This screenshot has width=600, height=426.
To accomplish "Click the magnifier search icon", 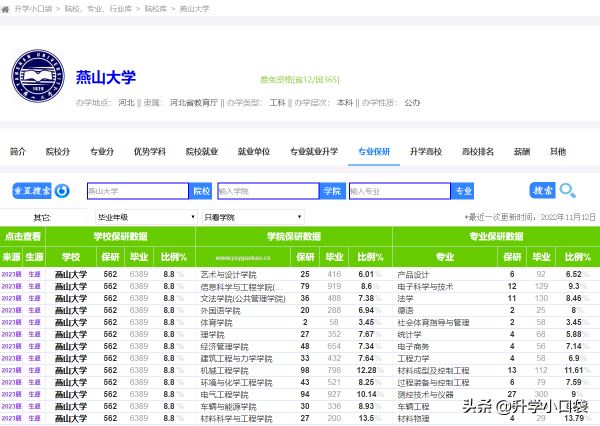I will coord(567,190).
